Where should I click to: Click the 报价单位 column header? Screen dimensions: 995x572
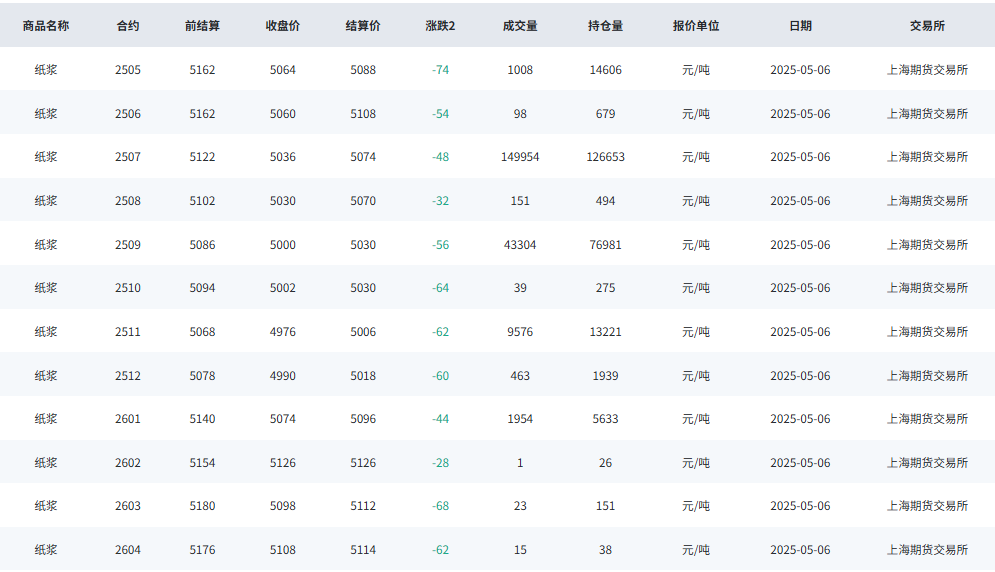point(696,26)
